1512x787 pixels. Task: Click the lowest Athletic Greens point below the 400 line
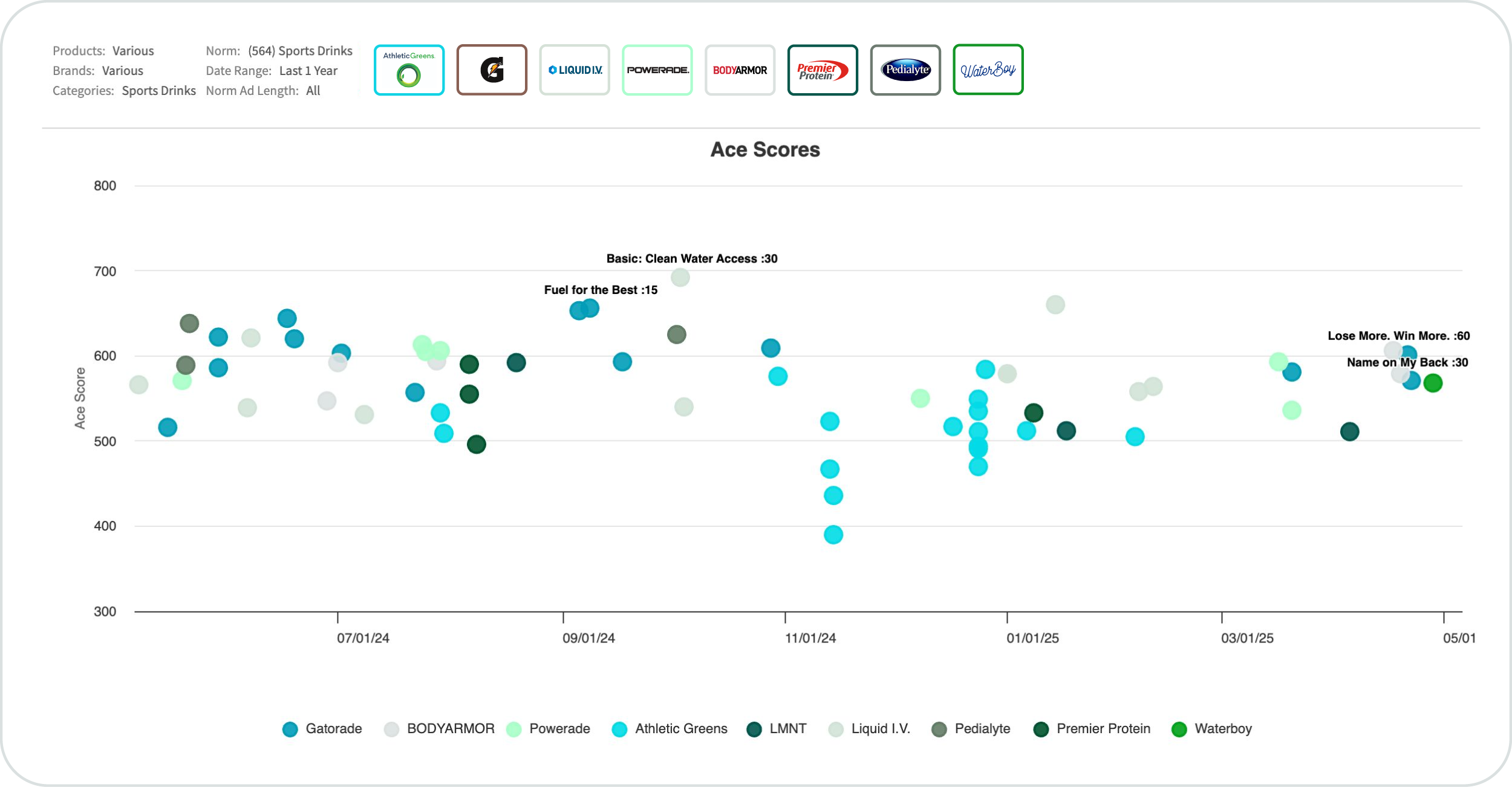pyautogui.click(x=833, y=535)
